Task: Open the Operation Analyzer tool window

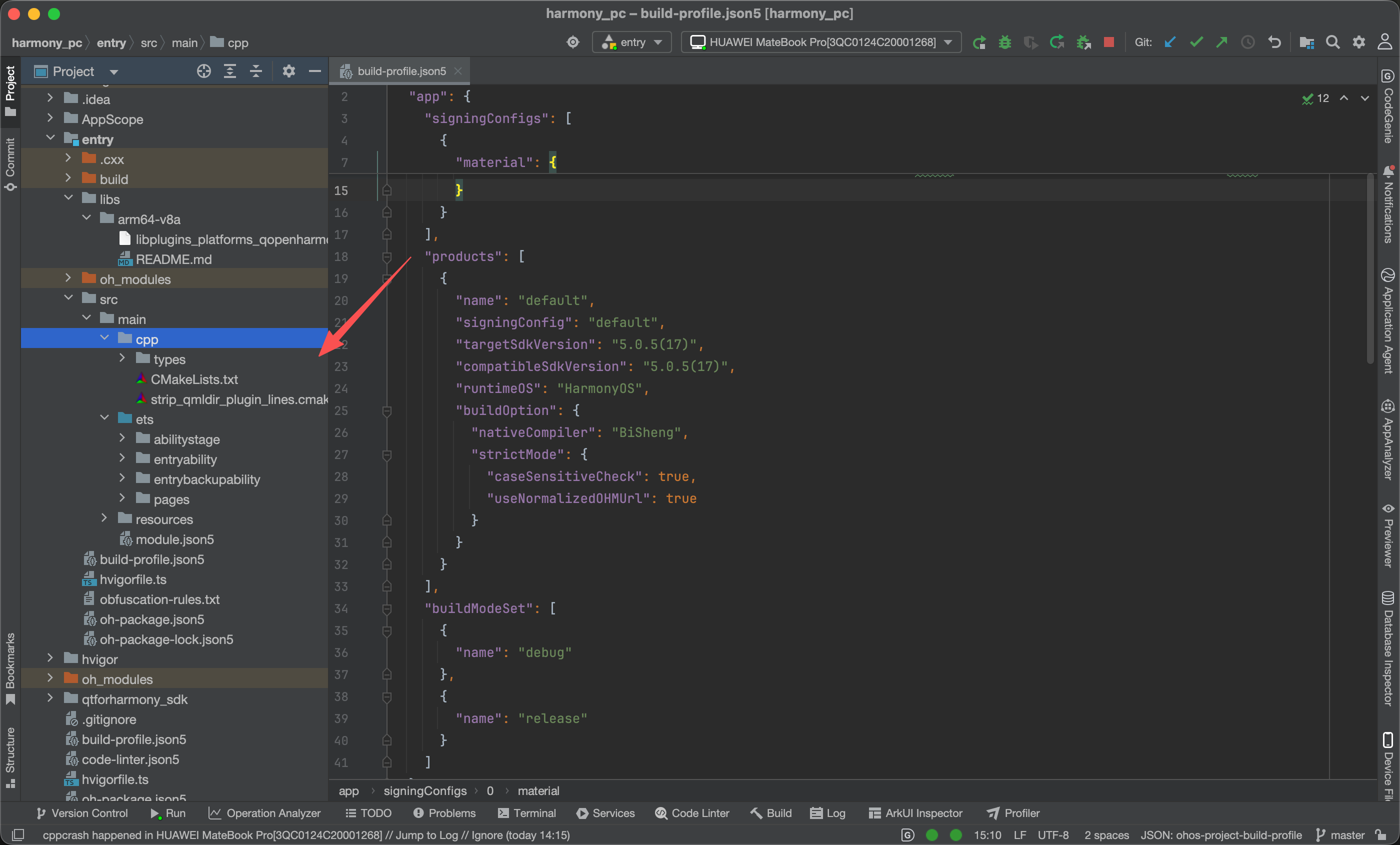Action: (x=264, y=812)
